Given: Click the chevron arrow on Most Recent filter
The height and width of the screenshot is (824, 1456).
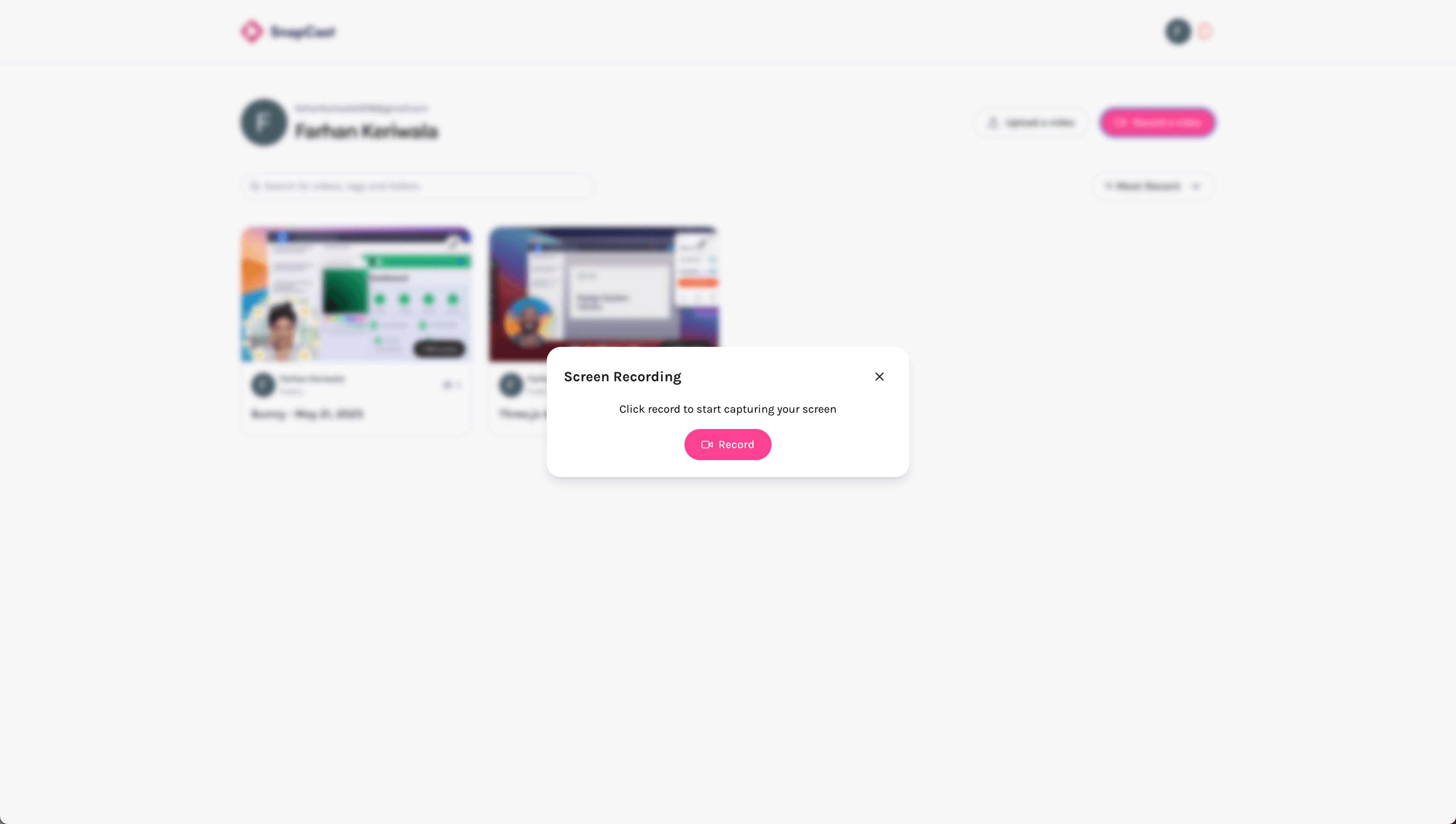Looking at the screenshot, I should (1196, 186).
